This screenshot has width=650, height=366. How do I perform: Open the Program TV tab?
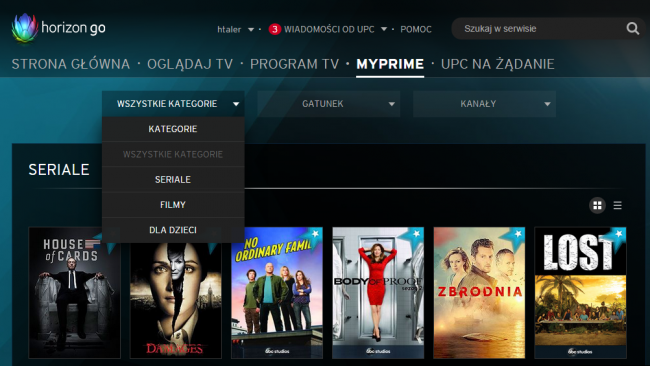pos(294,64)
